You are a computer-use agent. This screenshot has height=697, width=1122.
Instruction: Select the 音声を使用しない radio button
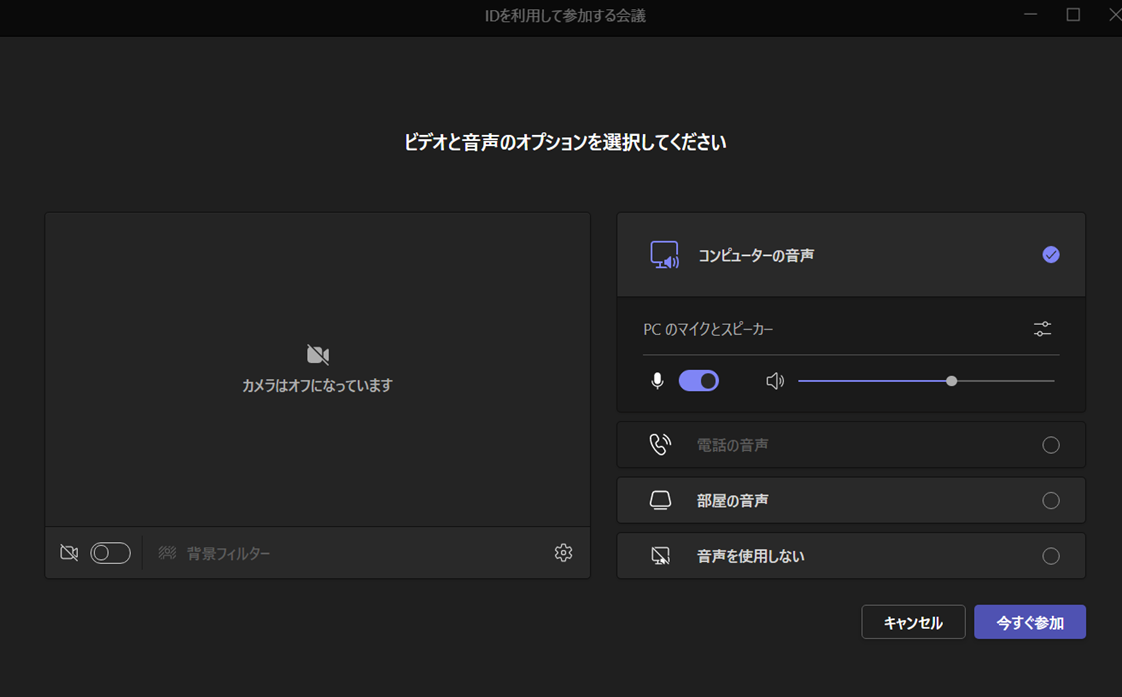click(x=1050, y=556)
